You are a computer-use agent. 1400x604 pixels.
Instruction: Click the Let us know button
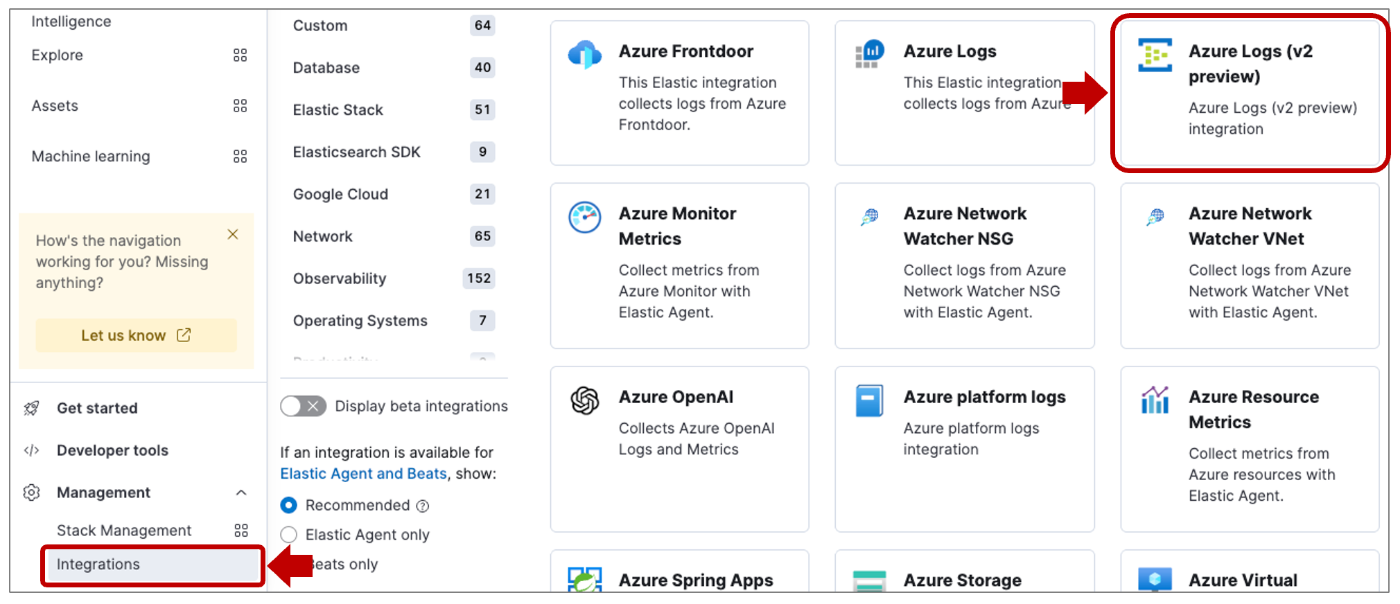click(x=136, y=336)
